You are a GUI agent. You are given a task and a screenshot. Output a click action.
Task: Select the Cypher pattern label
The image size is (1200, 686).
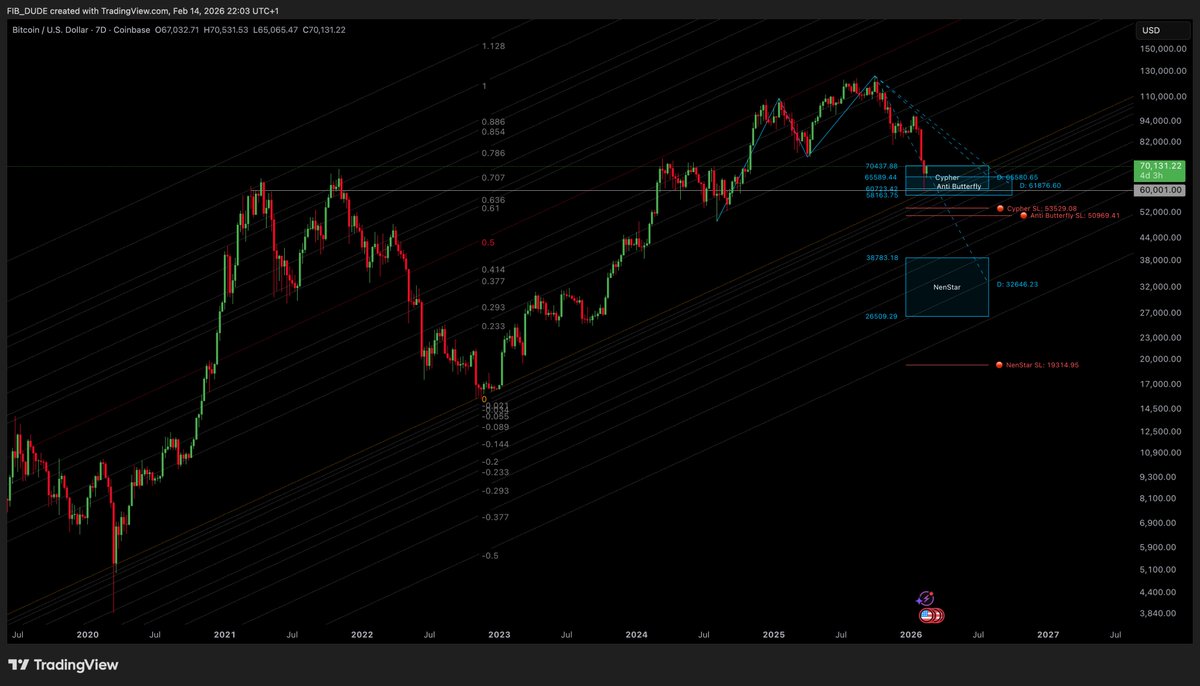tap(947, 177)
